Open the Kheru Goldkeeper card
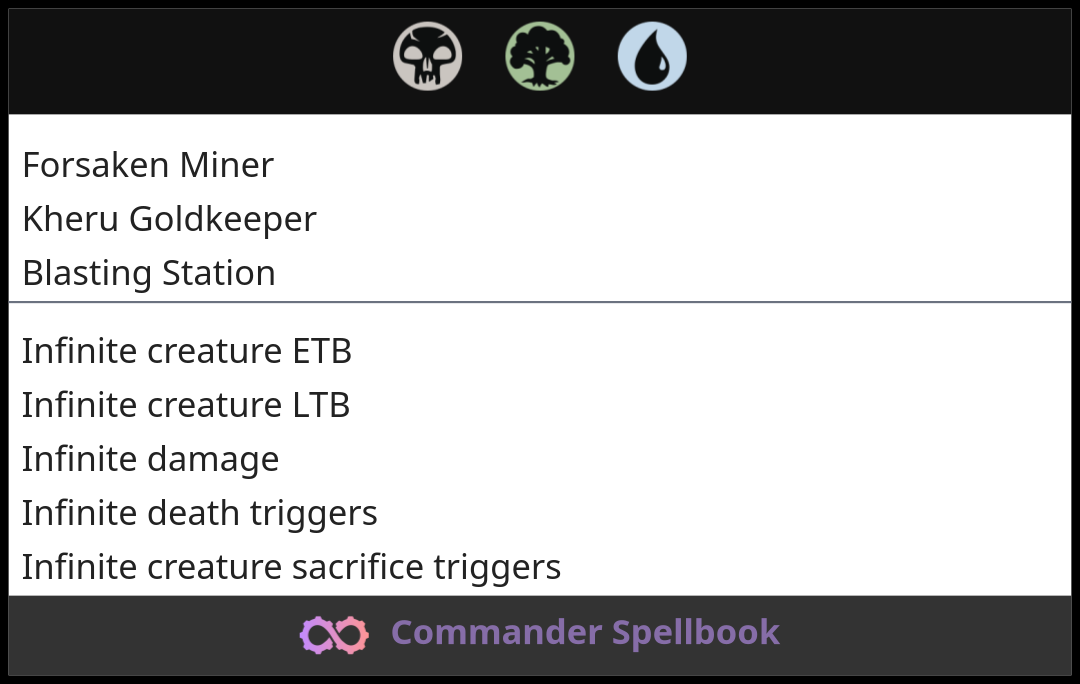 pos(169,220)
